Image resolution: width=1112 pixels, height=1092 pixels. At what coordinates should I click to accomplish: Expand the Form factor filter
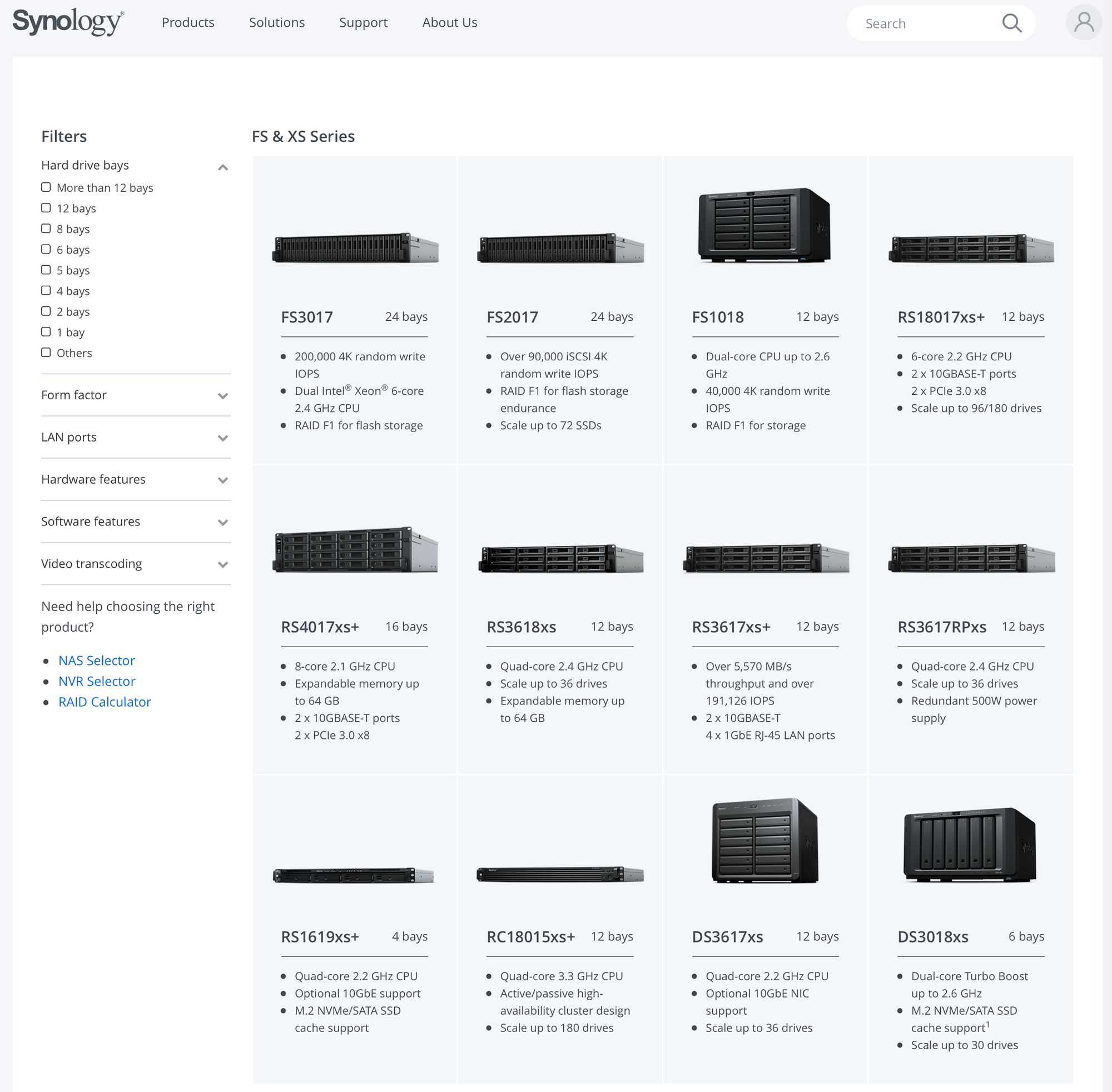coord(222,396)
